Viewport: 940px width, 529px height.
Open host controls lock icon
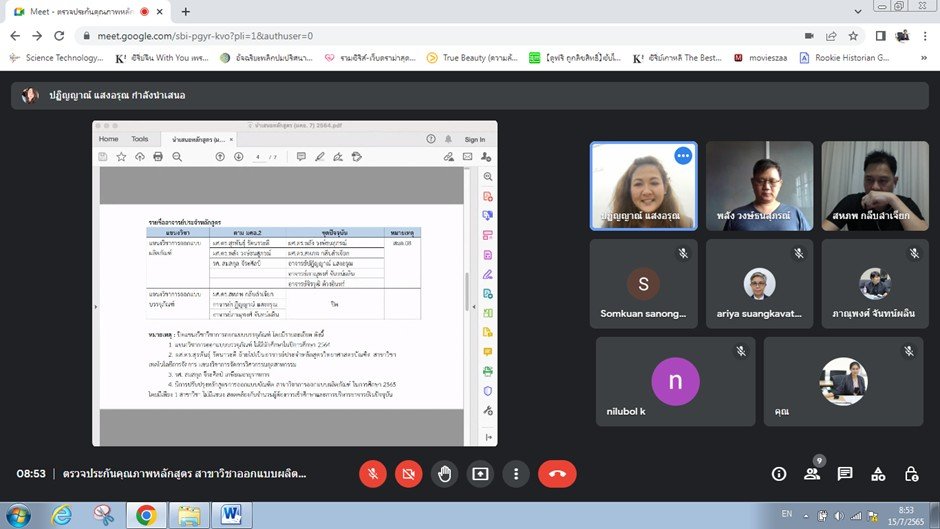click(911, 474)
